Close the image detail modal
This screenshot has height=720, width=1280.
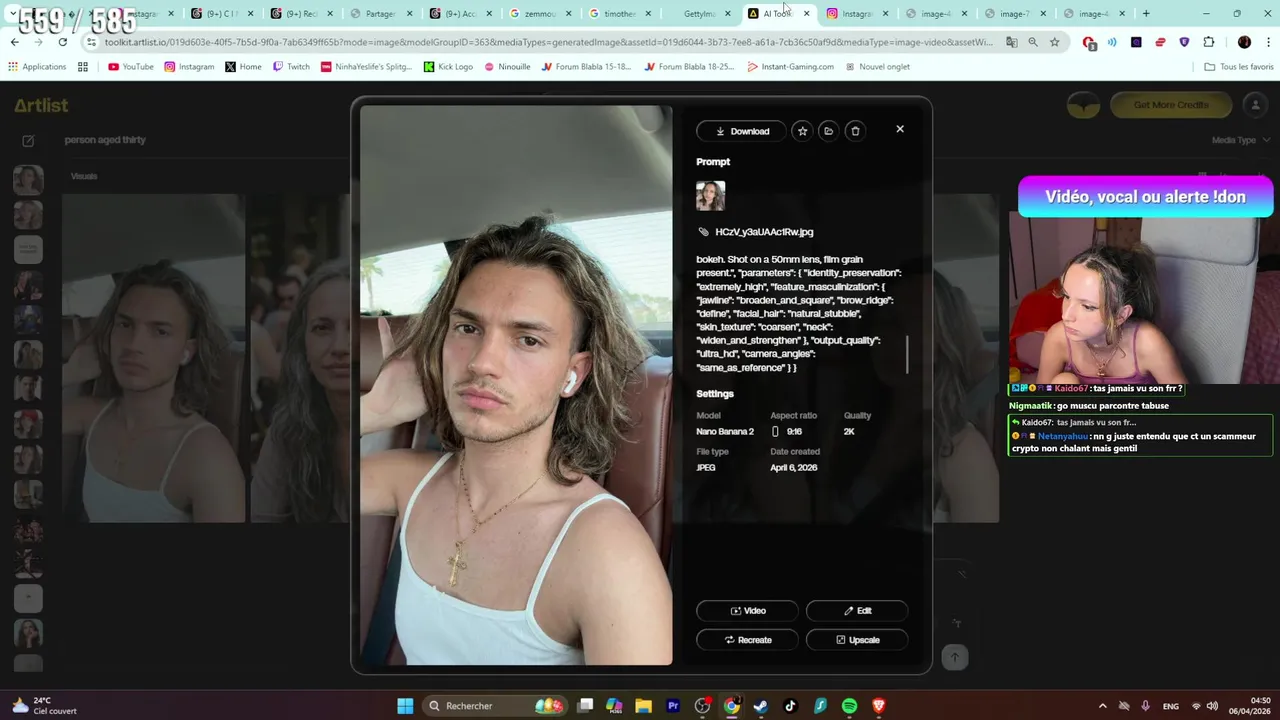point(900,129)
